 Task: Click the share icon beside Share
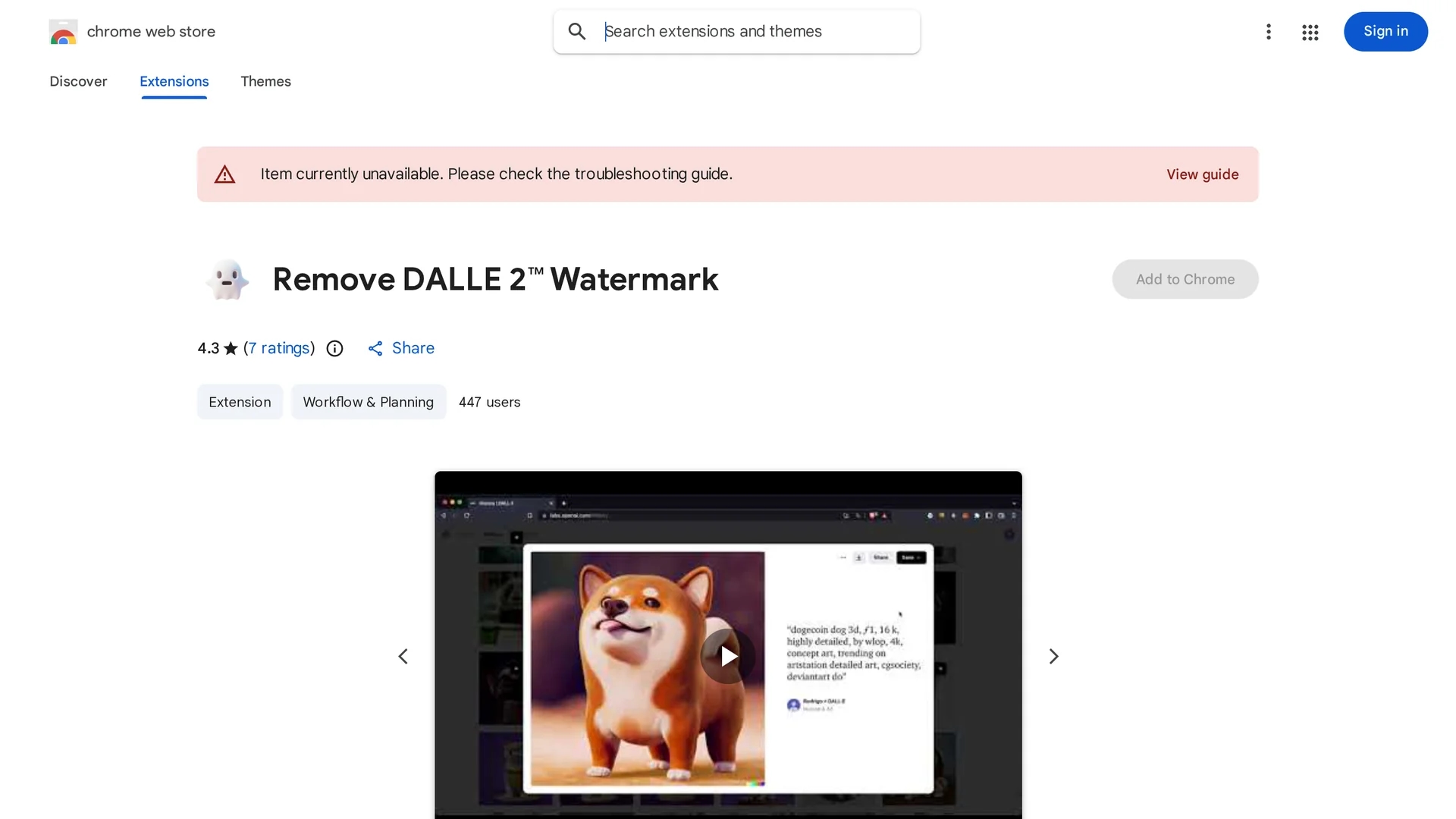375,348
